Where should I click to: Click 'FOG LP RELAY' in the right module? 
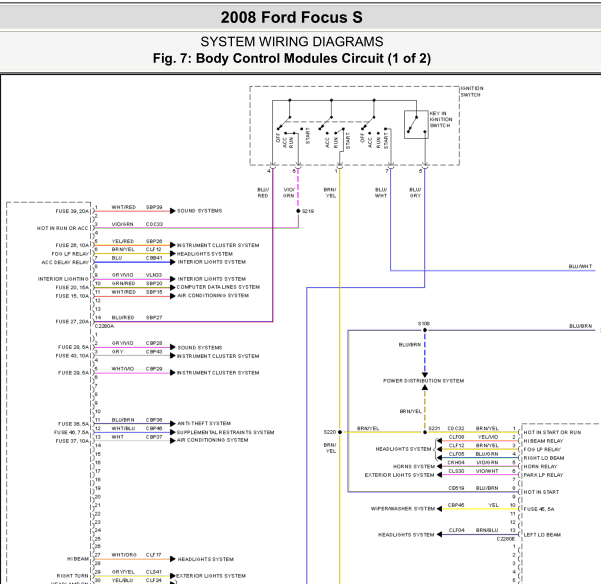542,449
